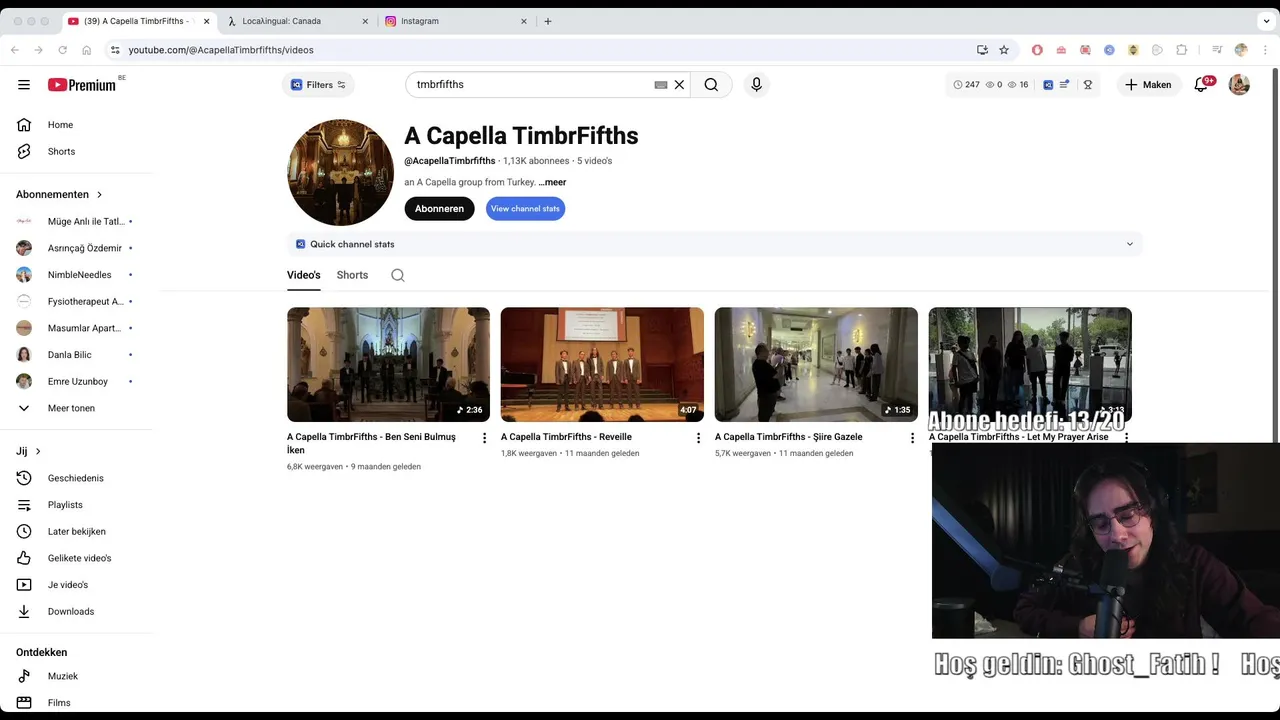
Task: Expand channel description via ...meer
Action: [552, 183]
